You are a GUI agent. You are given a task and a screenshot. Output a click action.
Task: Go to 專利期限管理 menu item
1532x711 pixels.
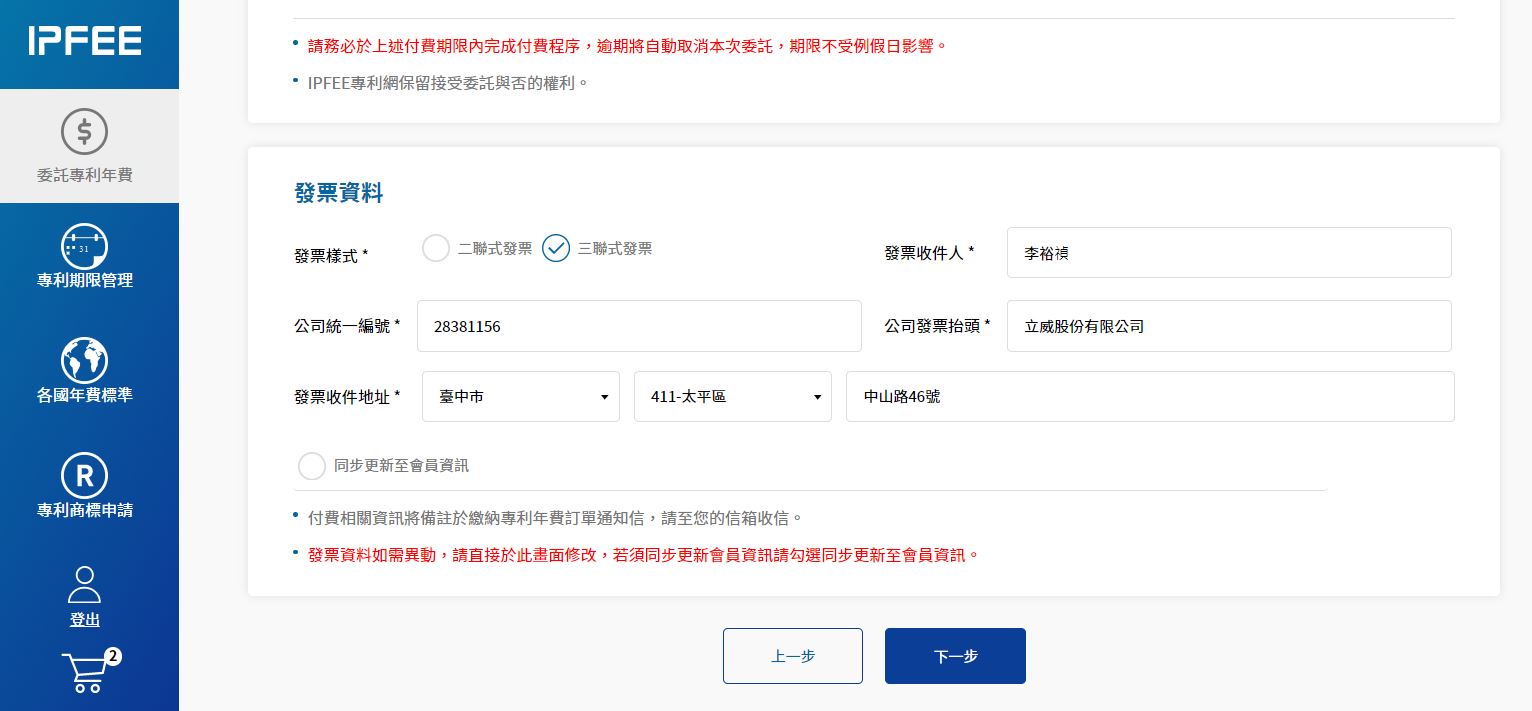(x=85, y=280)
